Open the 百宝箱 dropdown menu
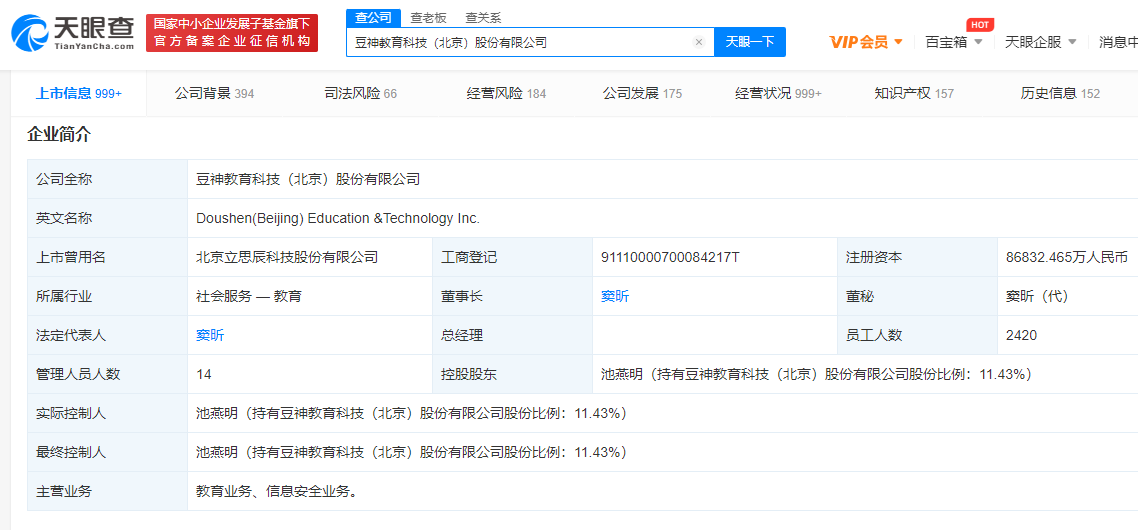Screen dimensions: 1138x530 pos(953,42)
